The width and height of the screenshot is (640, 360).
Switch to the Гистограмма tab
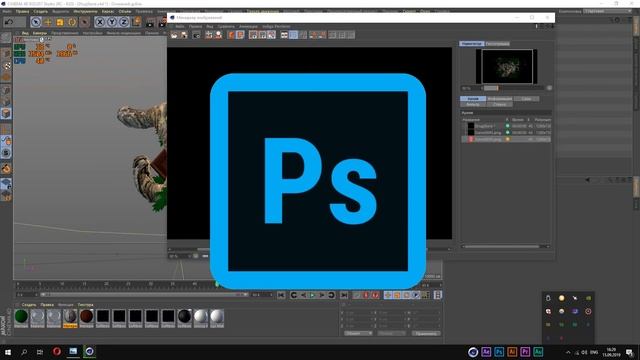[x=497, y=44]
